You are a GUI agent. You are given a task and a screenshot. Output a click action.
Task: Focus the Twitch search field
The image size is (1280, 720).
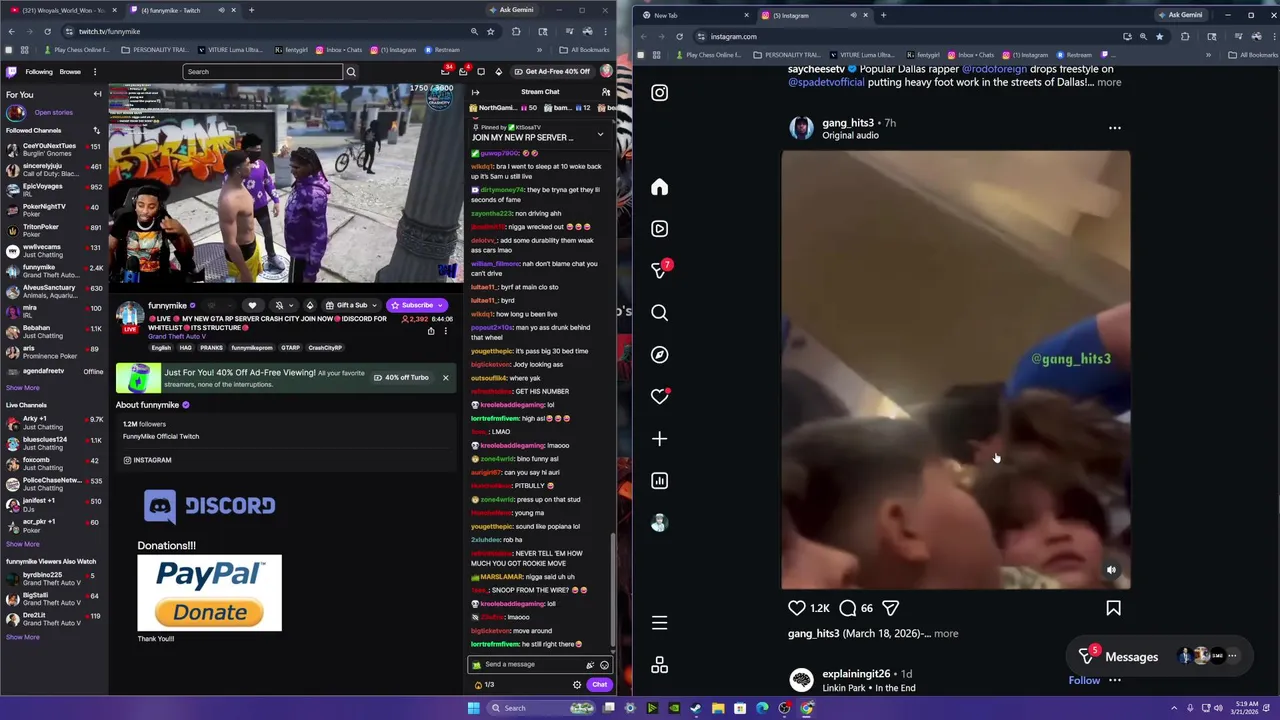pyautogui.click(x=263, y=72)
